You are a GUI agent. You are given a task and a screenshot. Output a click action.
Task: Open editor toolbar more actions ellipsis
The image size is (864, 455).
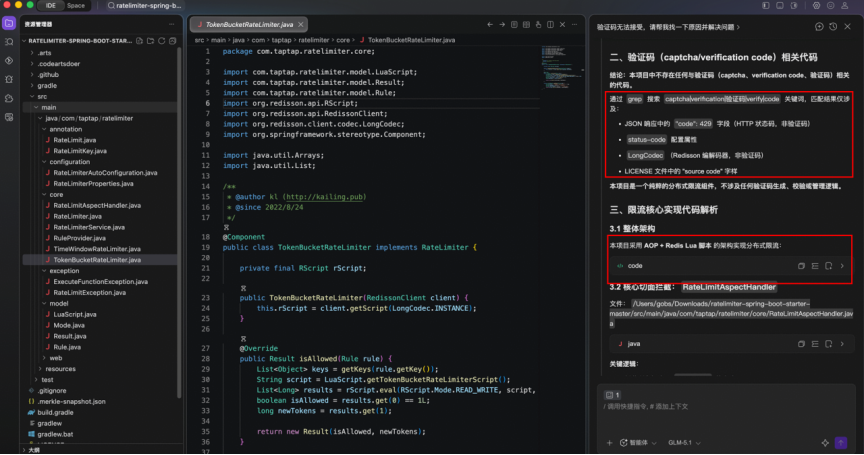coord(575,24)
